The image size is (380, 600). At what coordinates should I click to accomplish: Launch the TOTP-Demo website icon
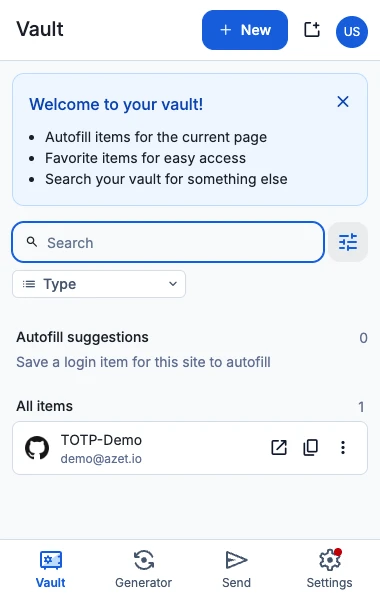tap(279, 447)
